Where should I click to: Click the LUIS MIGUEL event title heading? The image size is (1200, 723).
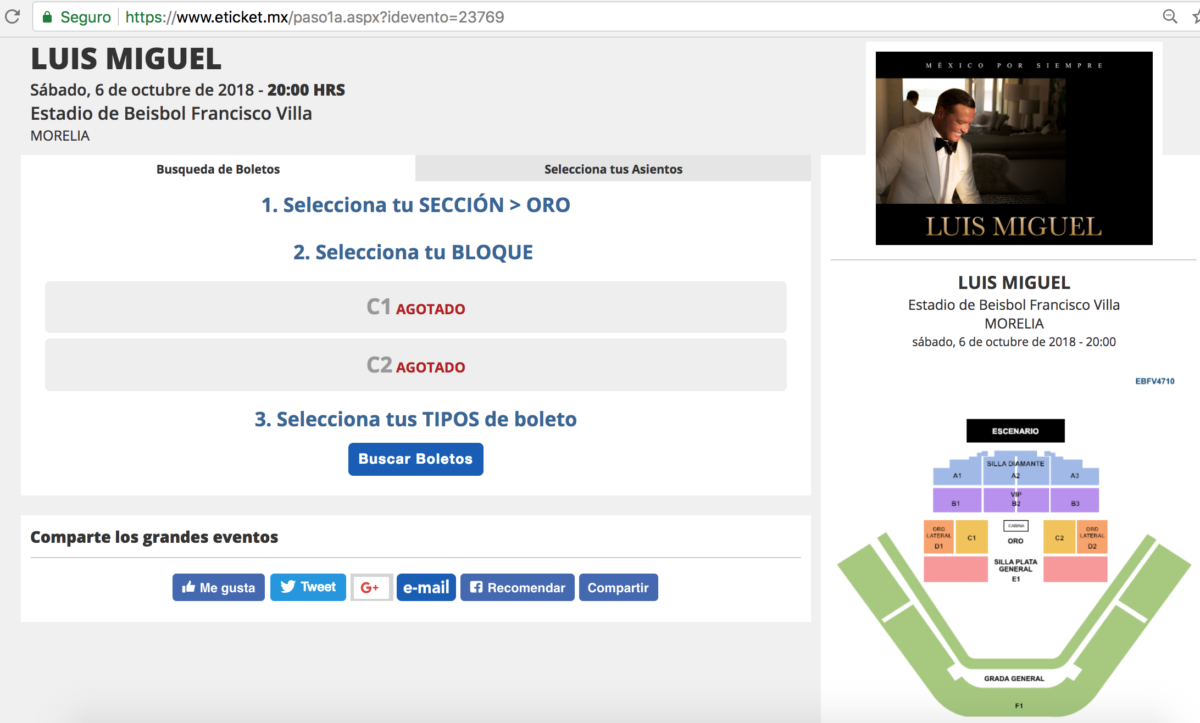pos(126,59)
